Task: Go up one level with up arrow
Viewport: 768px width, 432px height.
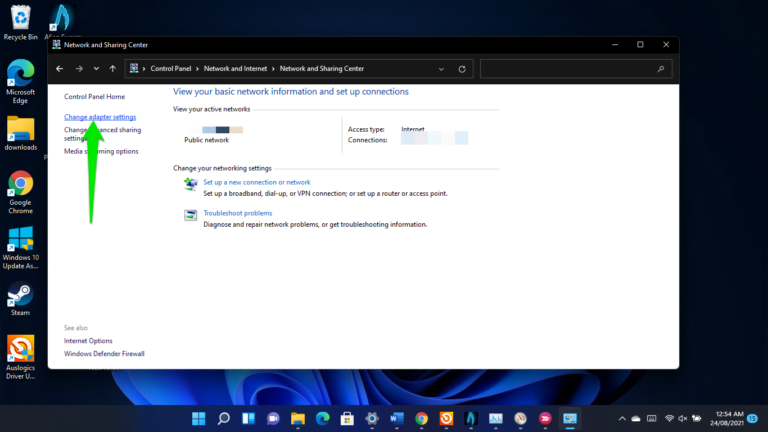Action: coord(113,69)
